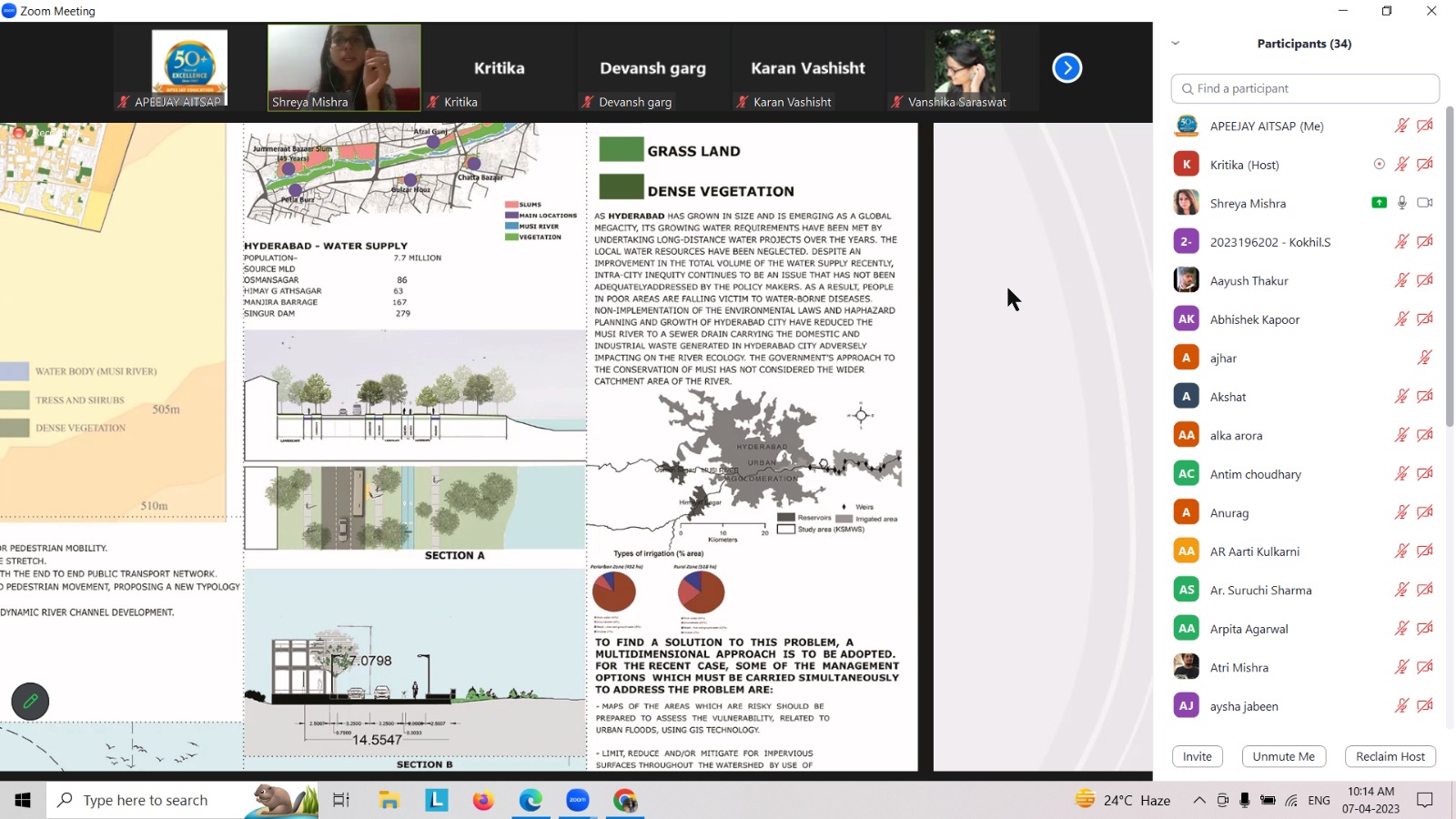
Task: Click Ar. Suruchi Sharma's muted mic icon
Action: pos(1401,590)
